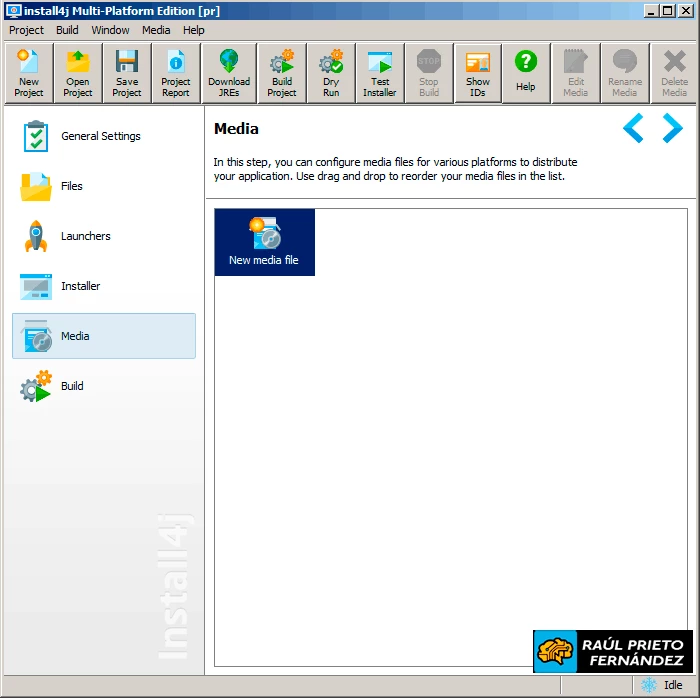700x698 pixels.
Task: Save the project with Save Project
Action: pos(127,73)
